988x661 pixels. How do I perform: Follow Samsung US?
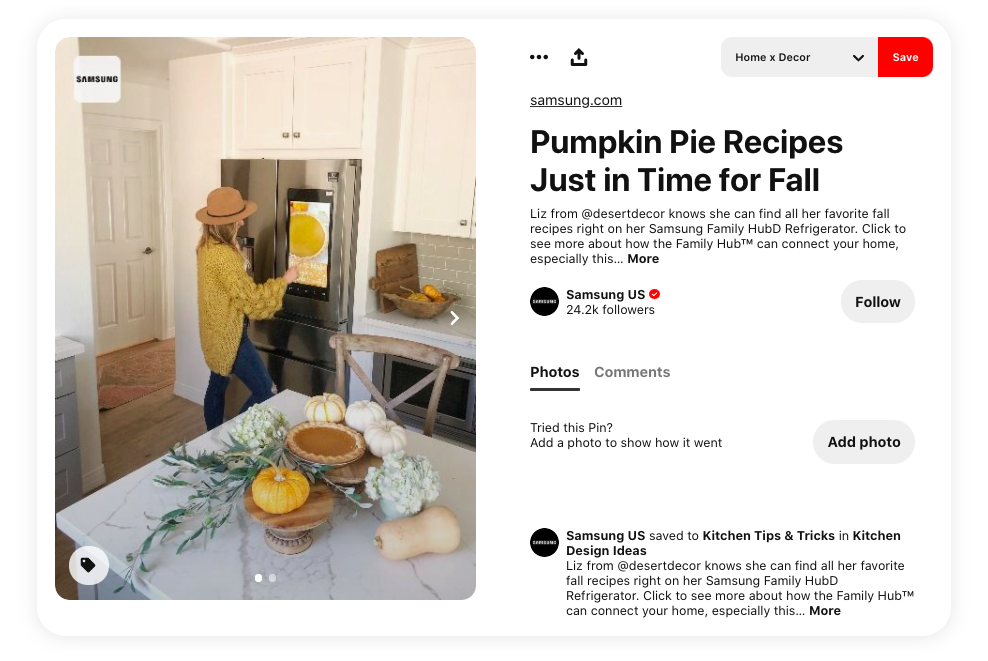(x=877, y=302)
